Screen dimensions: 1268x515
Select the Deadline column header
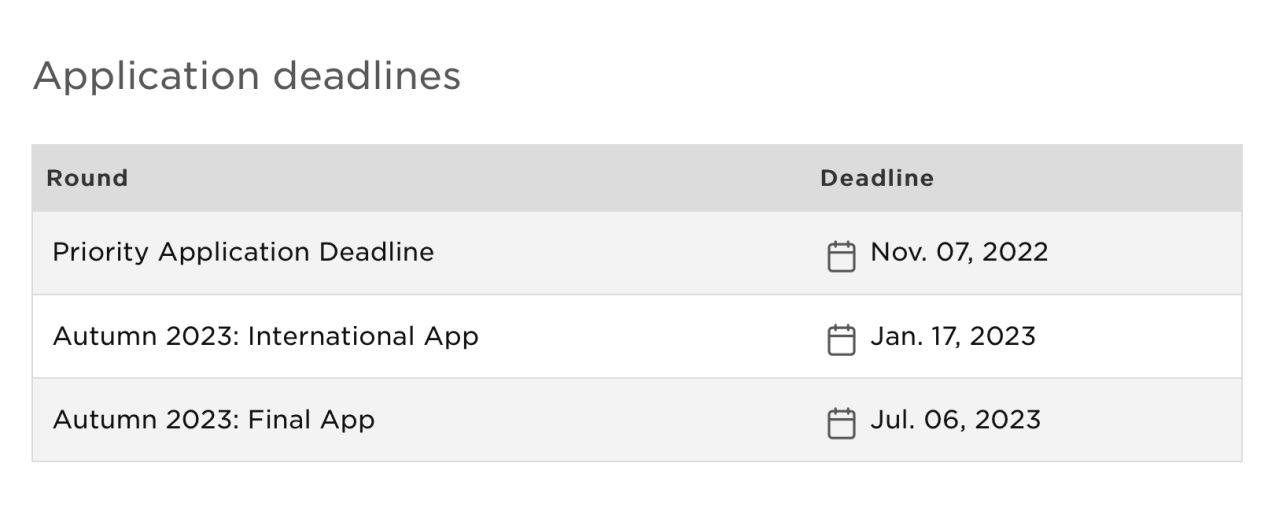[877, 178]
